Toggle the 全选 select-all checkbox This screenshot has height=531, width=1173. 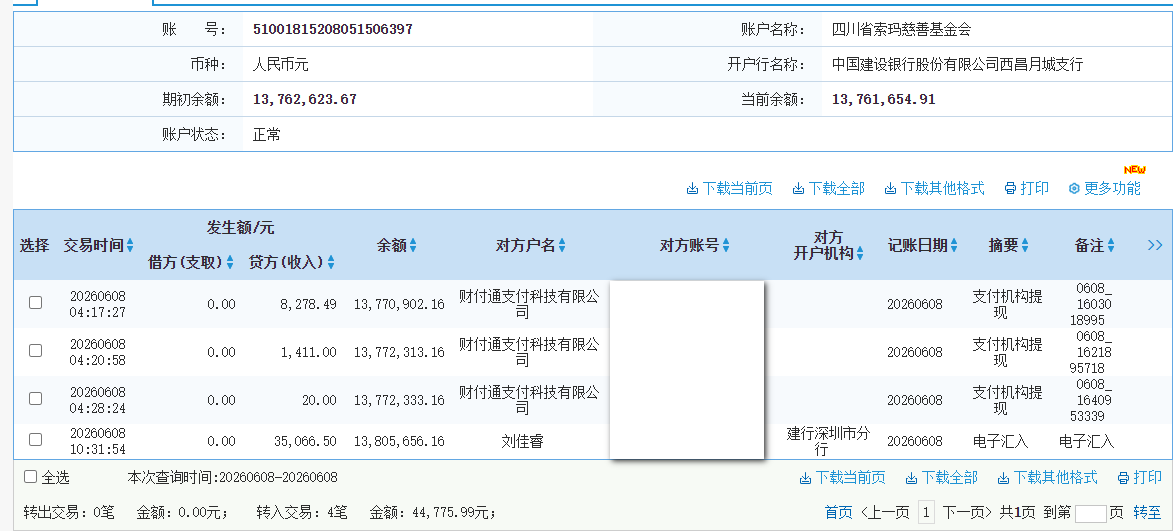30,477
